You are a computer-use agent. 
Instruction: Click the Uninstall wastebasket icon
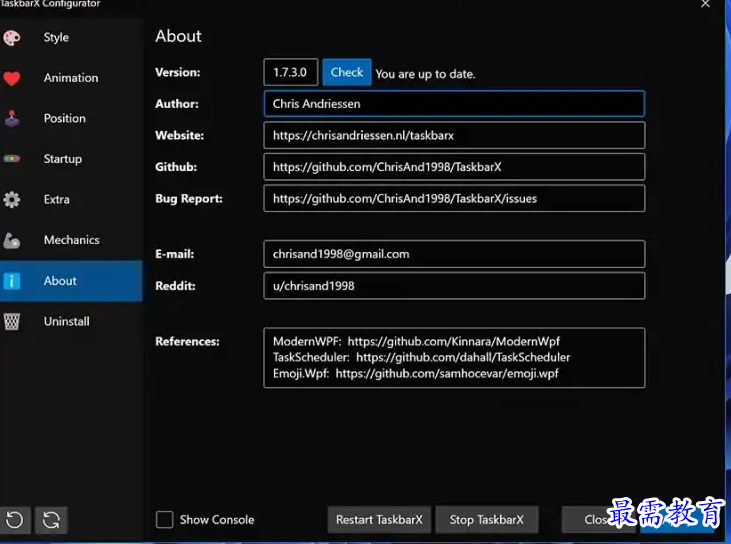(x=12, y=321)
